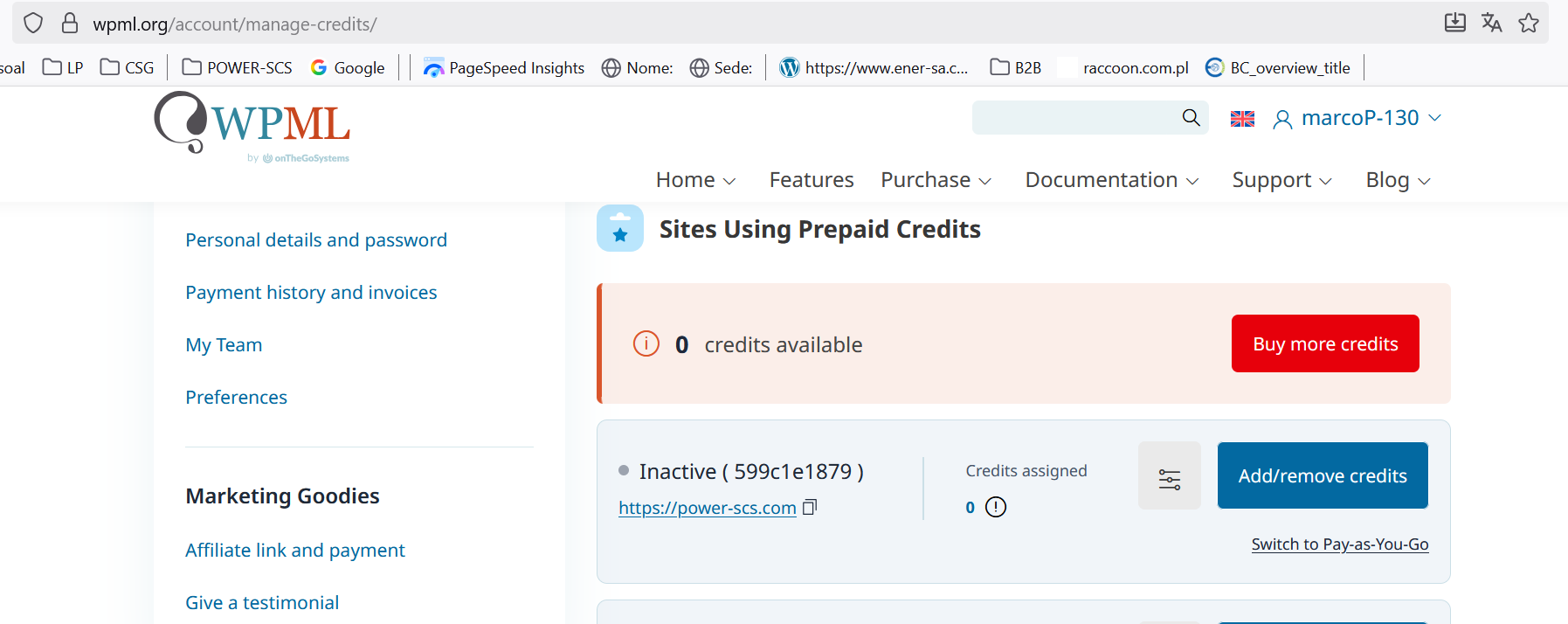
Task: Click the credits assigned info icon
Action: [996, 507]
